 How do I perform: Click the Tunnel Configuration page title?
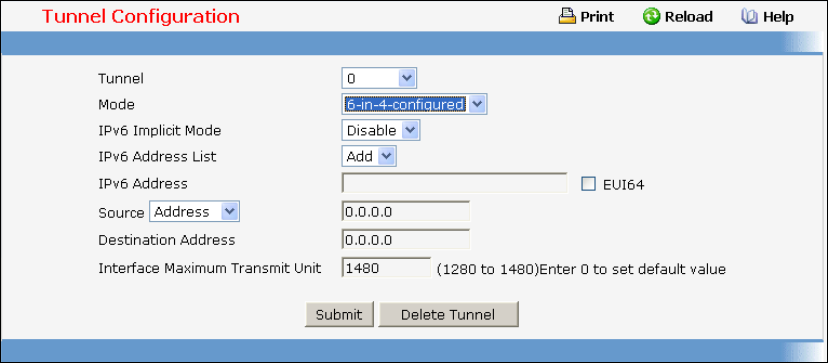coord(141,17)
